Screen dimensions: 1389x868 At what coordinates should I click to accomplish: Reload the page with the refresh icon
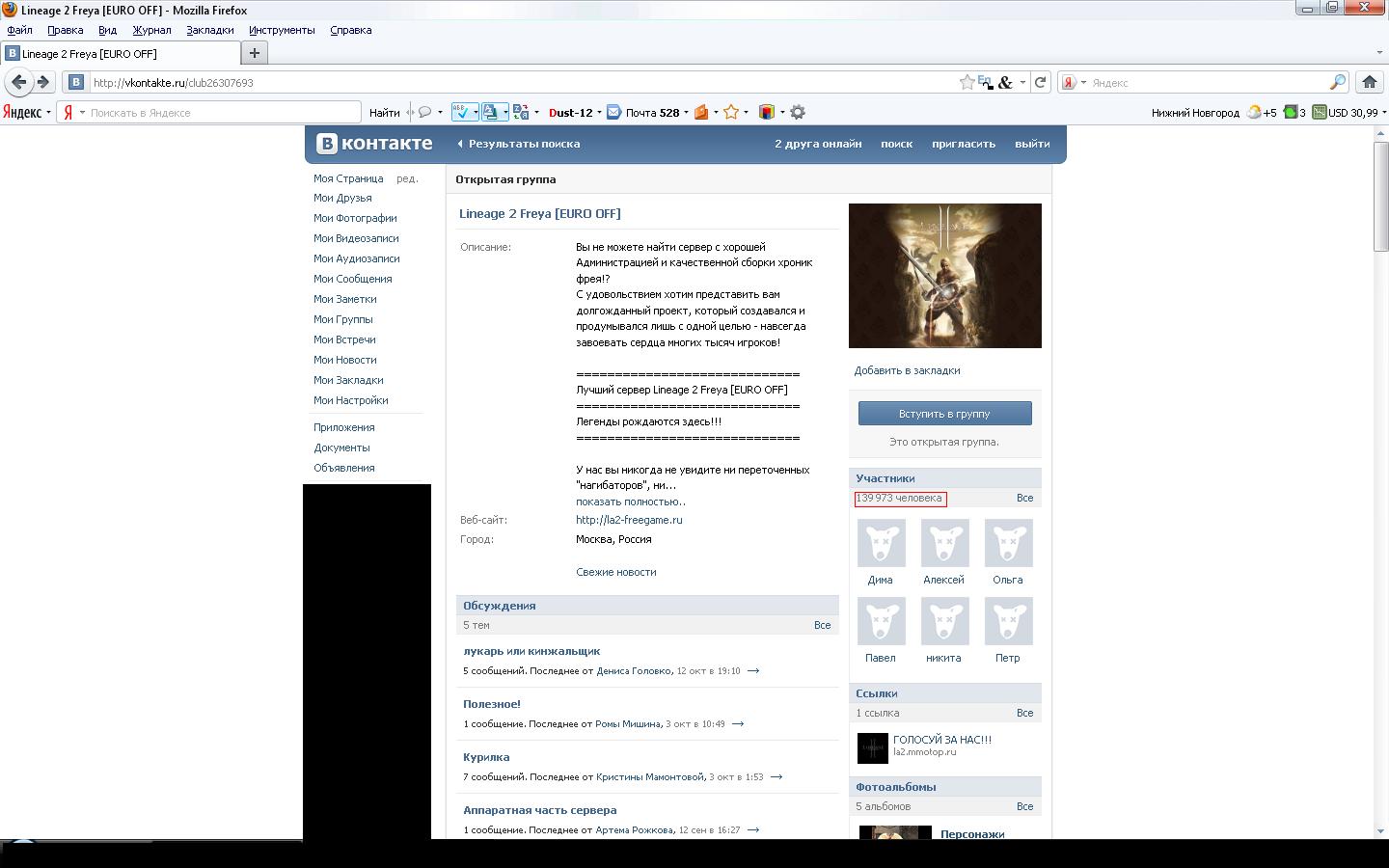coord(1040,82)
